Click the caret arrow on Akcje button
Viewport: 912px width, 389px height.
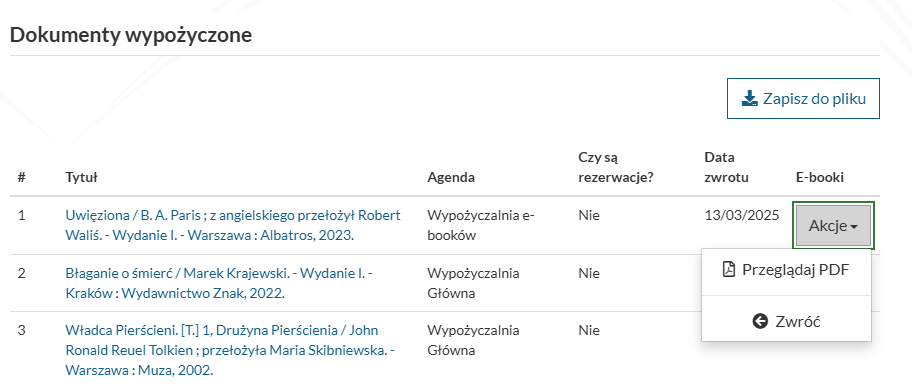tap(854, 227)
